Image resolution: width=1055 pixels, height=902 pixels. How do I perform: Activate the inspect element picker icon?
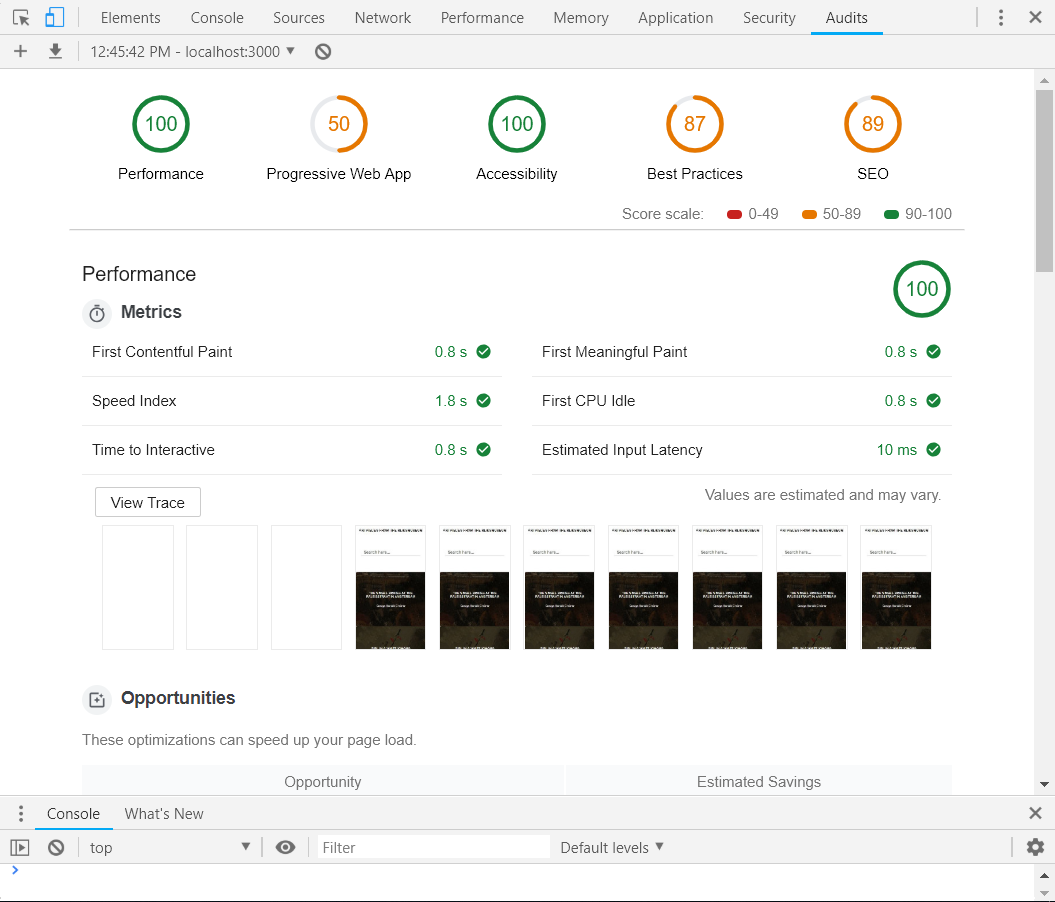[21, 17]
